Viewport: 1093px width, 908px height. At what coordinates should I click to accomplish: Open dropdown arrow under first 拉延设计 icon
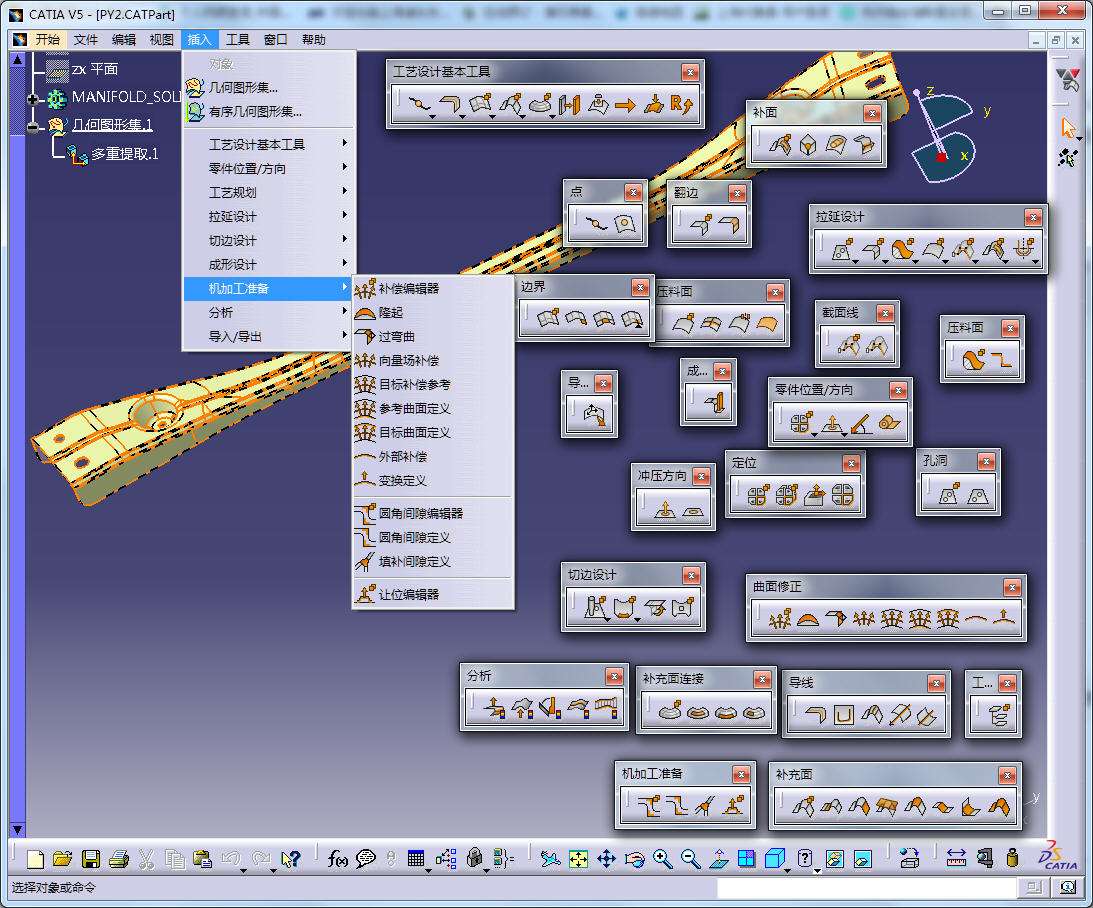tap(855, 262)
